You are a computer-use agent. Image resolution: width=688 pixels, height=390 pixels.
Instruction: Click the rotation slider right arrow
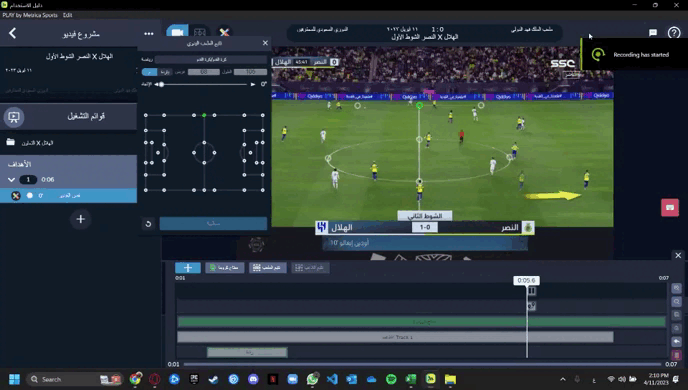coord(253,84)
